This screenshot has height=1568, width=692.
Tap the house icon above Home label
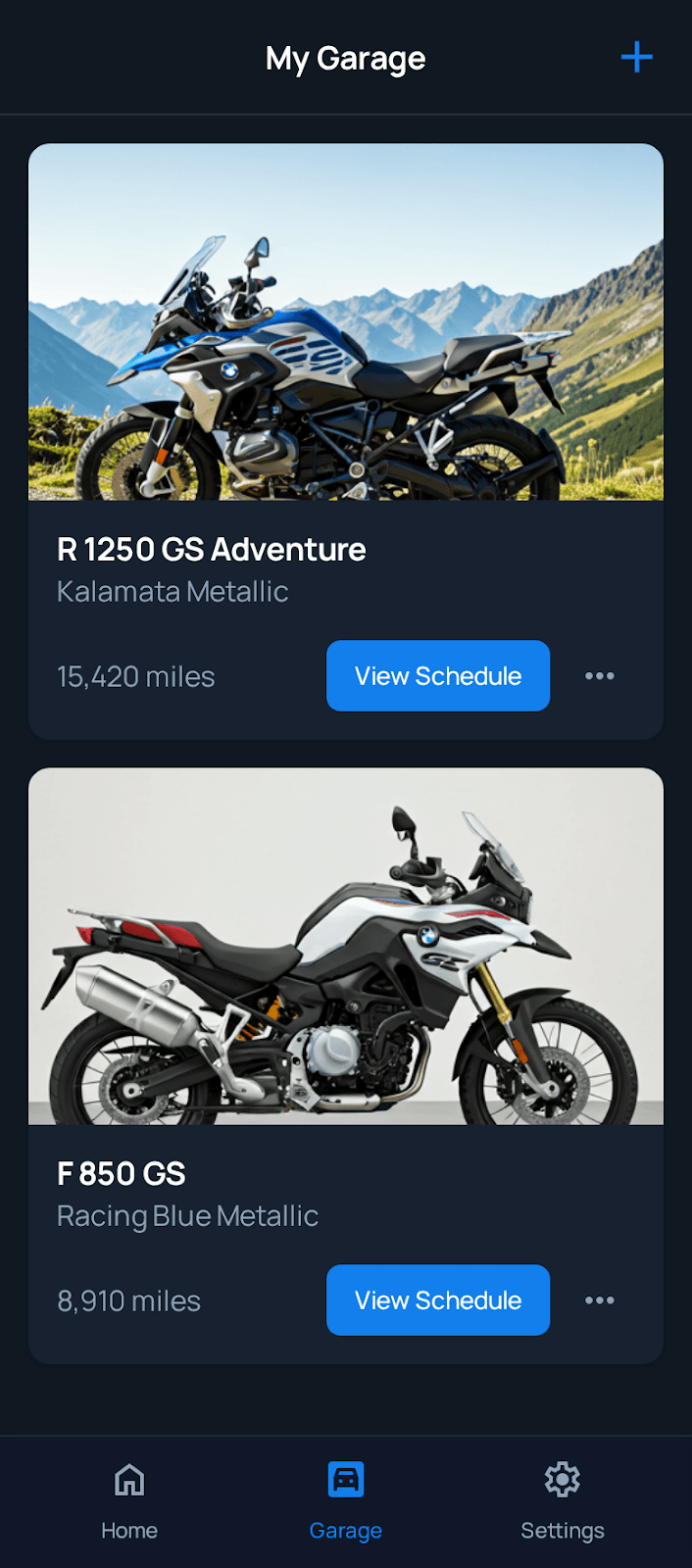pos(128,1480)
